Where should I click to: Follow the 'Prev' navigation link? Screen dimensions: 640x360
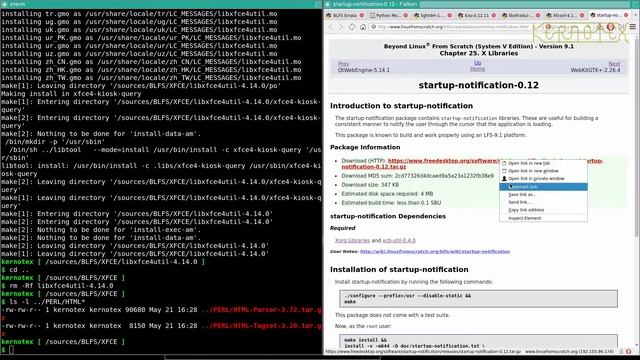(x=343, y=64)
